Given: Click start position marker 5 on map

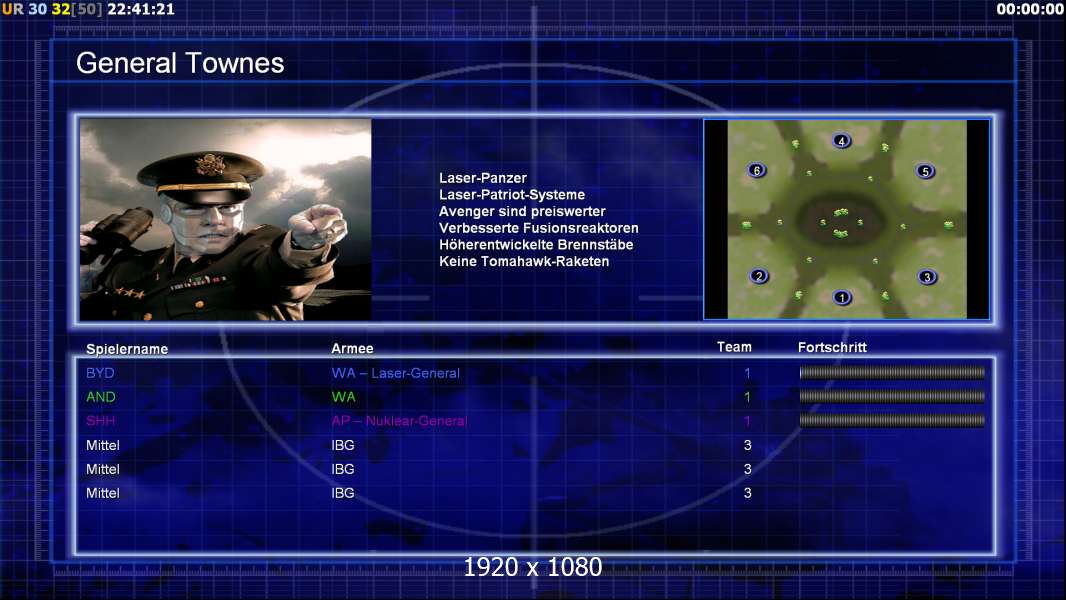Looking at the screenshot, I should 925,171.
